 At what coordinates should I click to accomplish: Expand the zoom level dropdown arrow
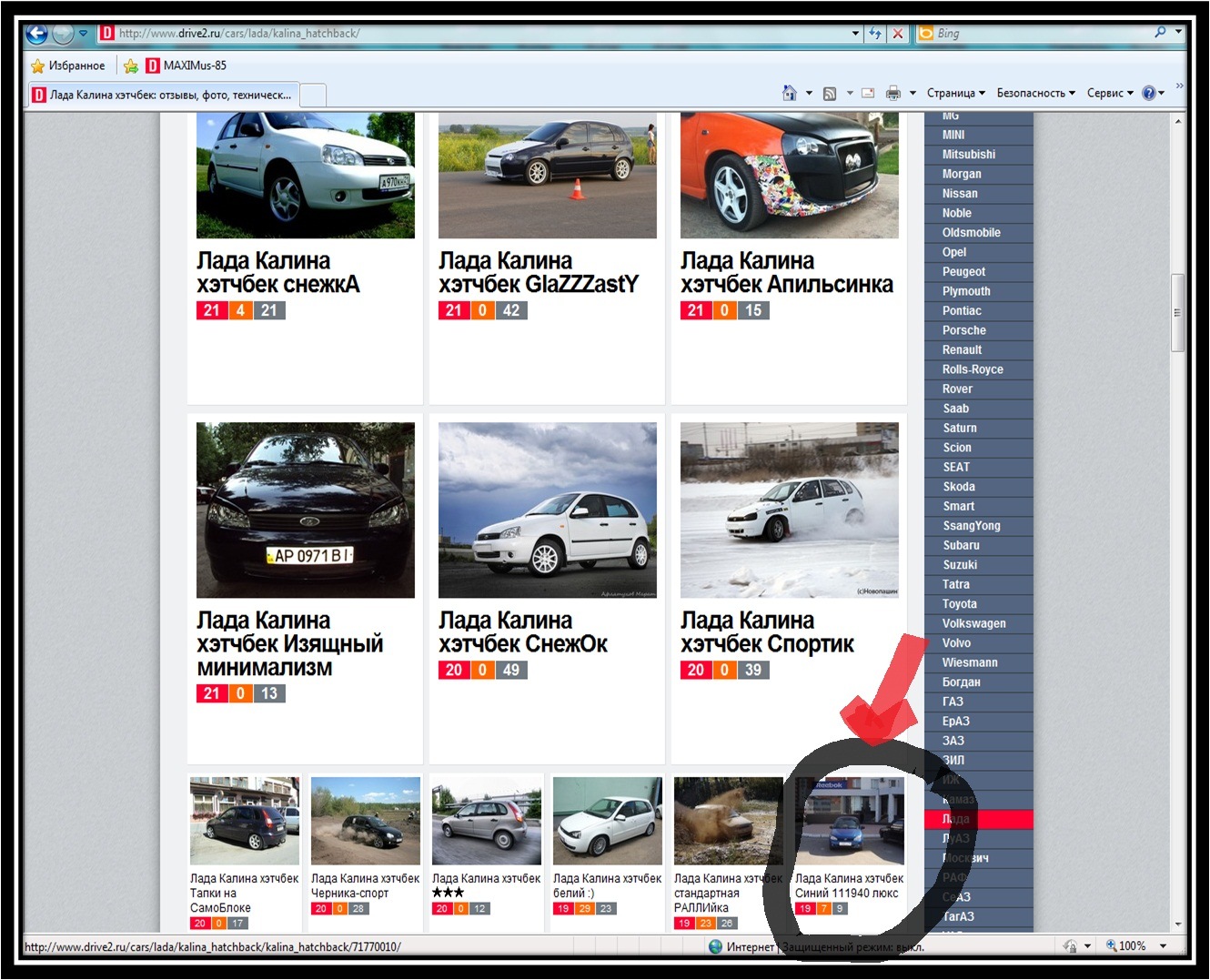1163,946
